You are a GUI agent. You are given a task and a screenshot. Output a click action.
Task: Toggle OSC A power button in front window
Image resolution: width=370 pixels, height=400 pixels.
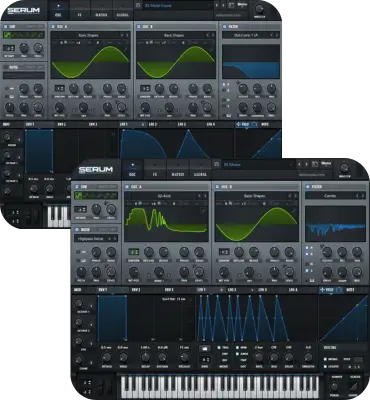tap(127, 187)
